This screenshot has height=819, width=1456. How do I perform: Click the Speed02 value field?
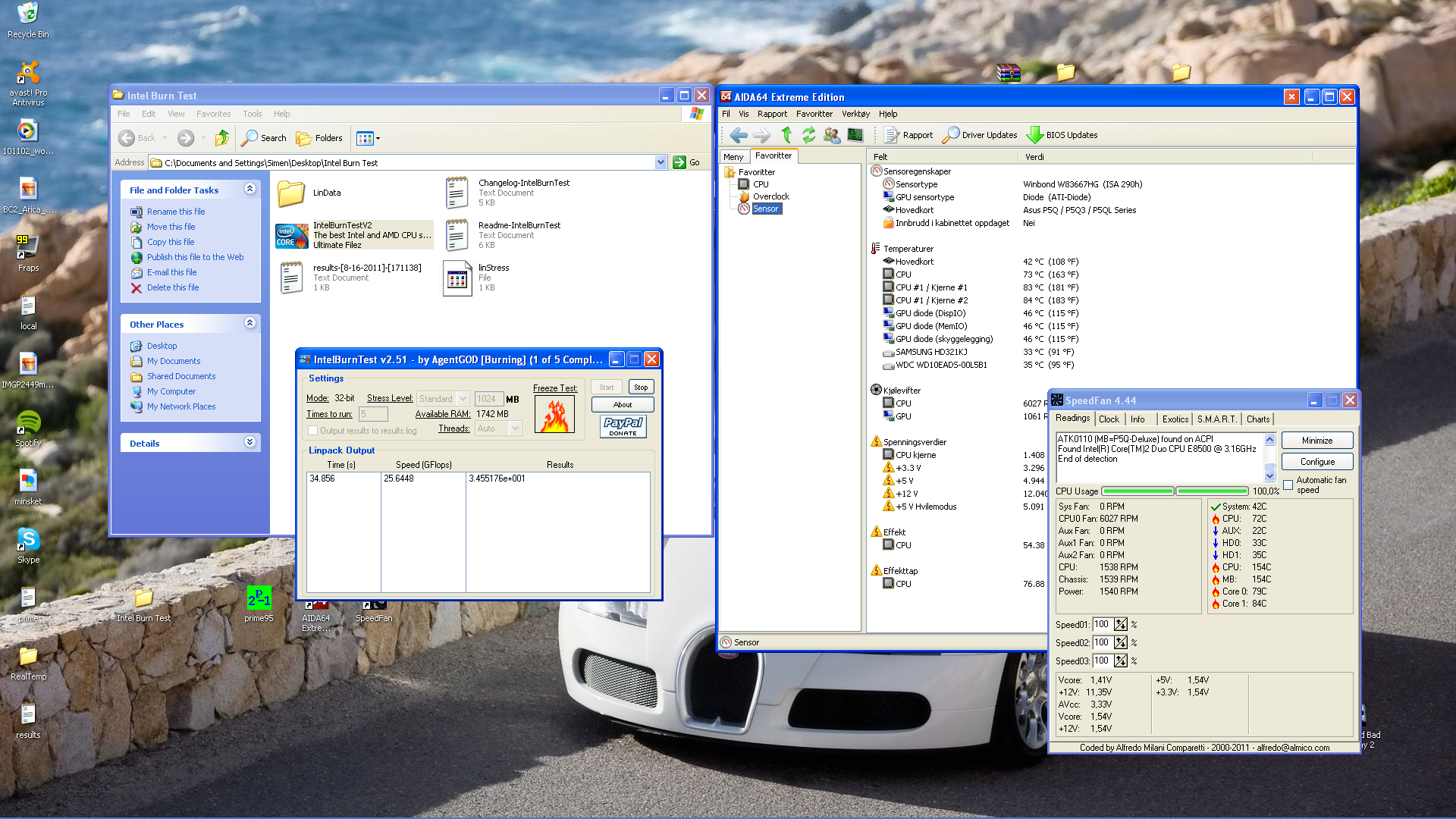[1103, 642]
